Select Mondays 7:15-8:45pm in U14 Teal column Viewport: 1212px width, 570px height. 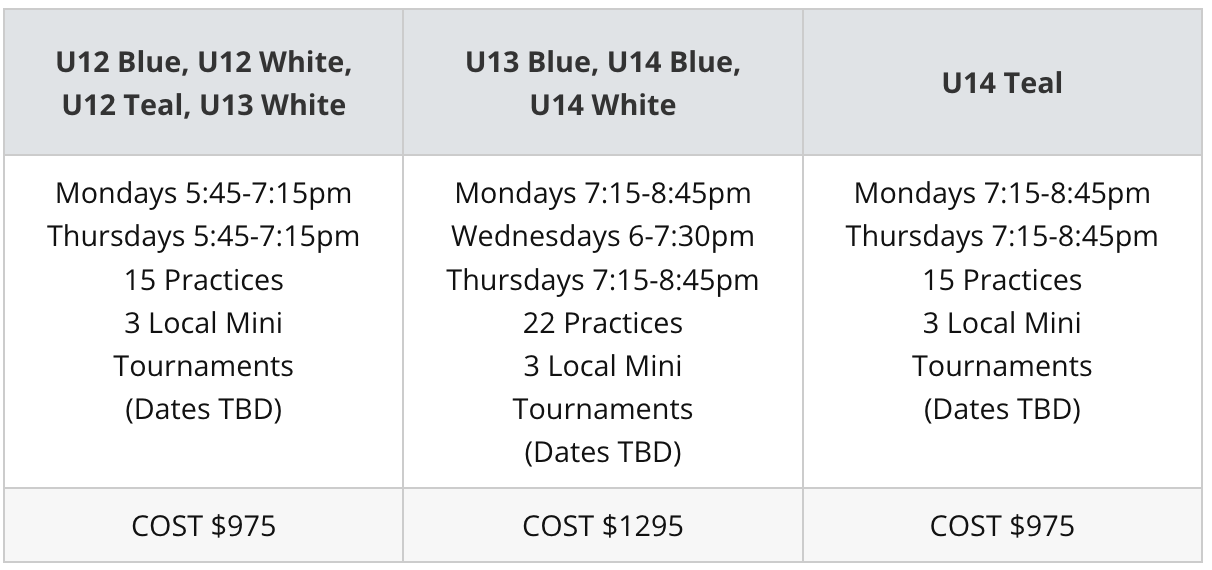coord(1002,193)
